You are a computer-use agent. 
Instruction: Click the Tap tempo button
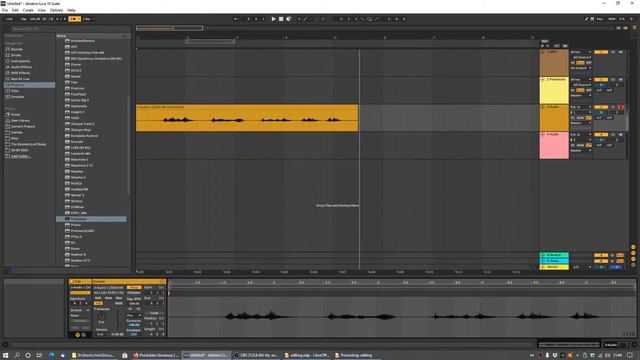click(24, 19)
